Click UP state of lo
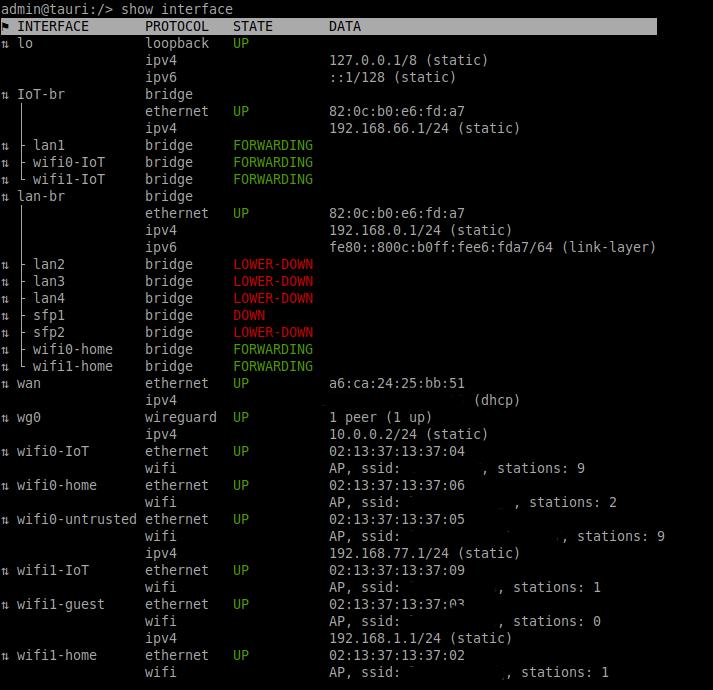The image size is (713, 690). 241,43
